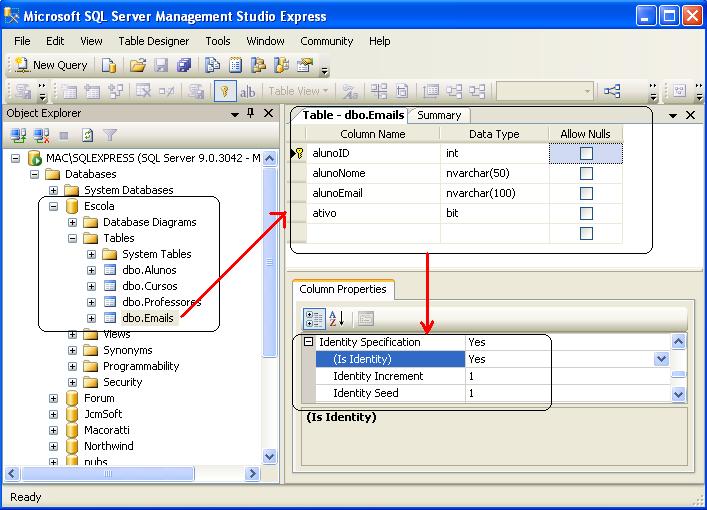Open Registered Servers from the toolbar icon
This screenshot has width=707, height=510.
[x=212, y=65]
